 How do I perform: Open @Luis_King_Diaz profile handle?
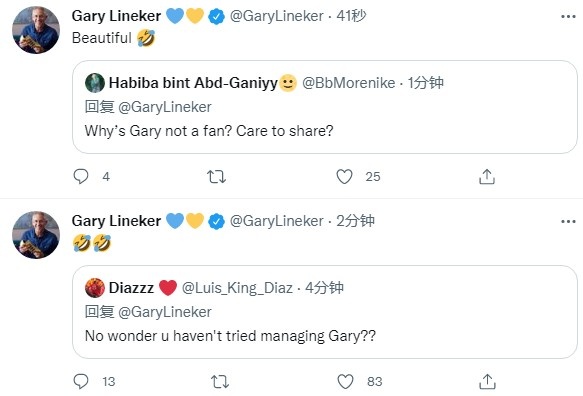(x=237, y=287)
